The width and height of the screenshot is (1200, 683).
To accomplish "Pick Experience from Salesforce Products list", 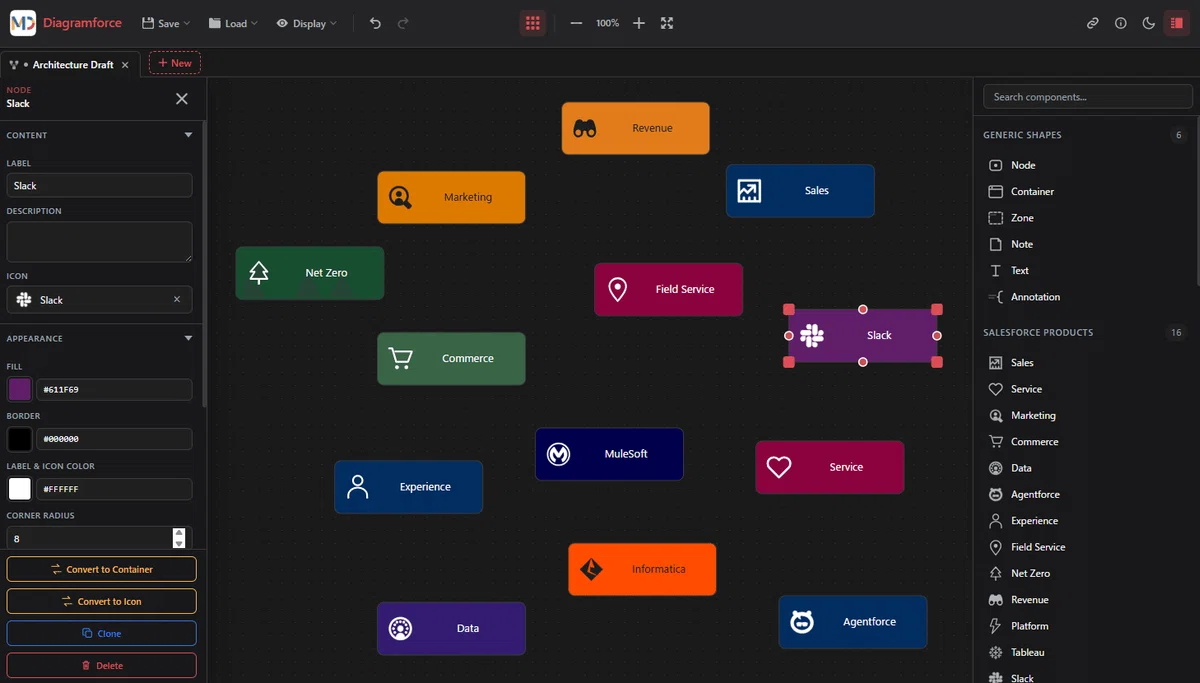I will coord(1088,521).
